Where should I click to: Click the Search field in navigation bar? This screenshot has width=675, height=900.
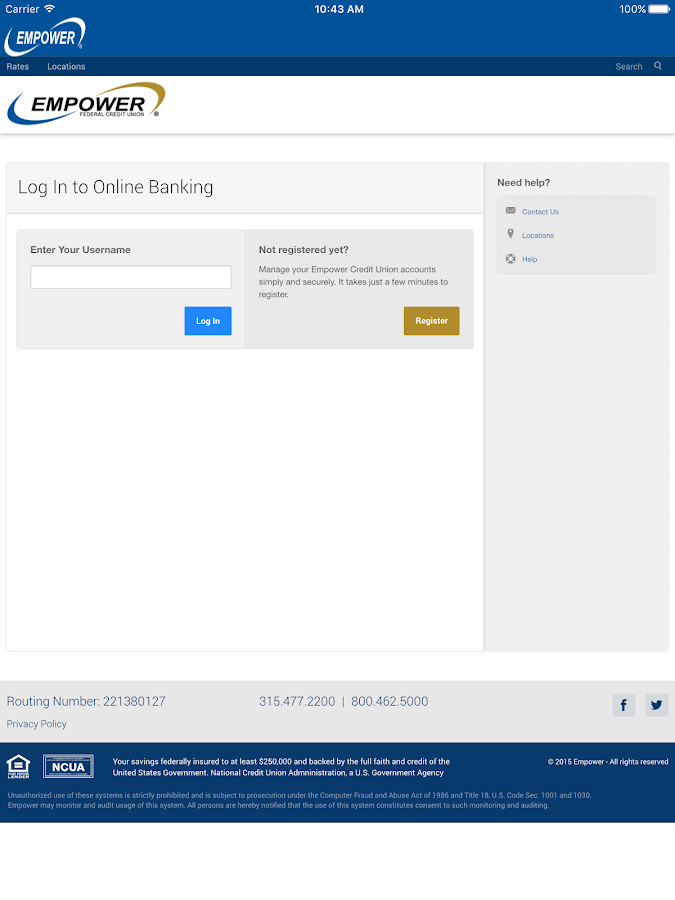click(x=629, y=67)
